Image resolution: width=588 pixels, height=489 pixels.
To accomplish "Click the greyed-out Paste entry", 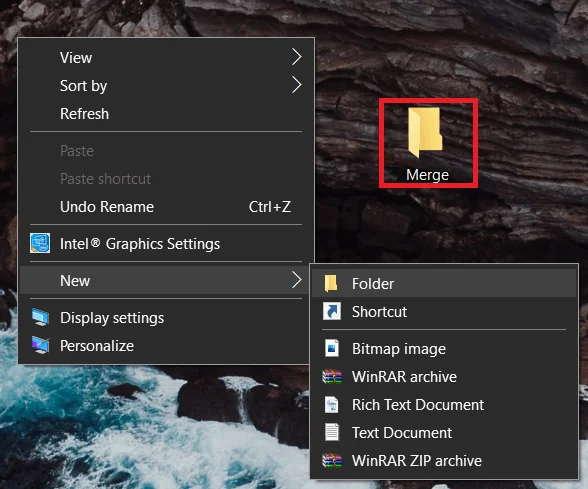I will point(166,151).
